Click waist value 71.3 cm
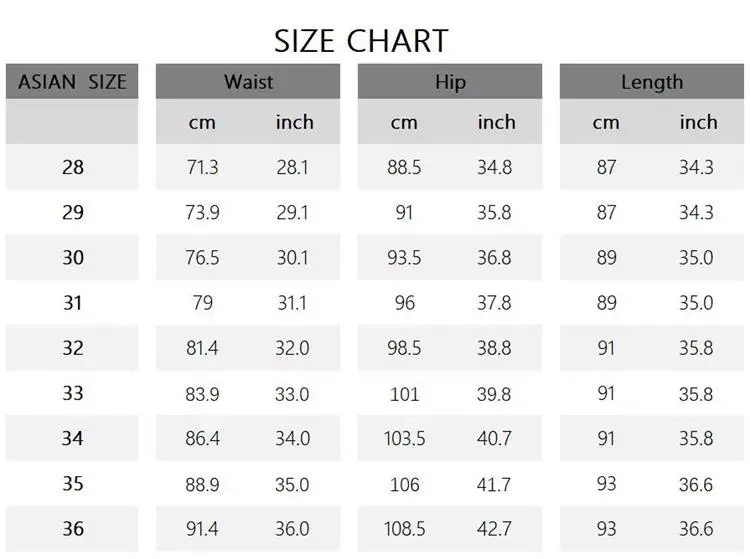 202,167
